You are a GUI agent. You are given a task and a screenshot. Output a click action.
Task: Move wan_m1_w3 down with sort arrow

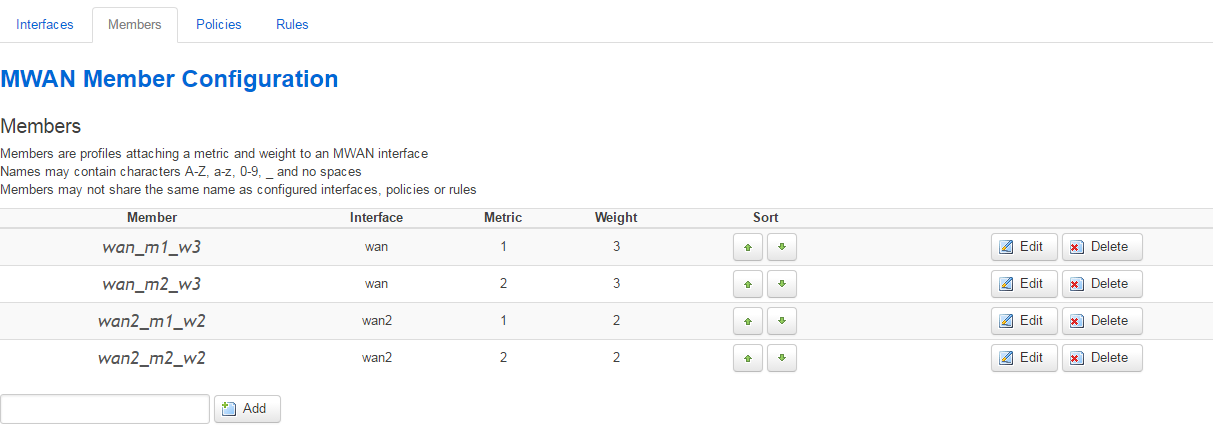pyautogui.click(x=782, y=247)
